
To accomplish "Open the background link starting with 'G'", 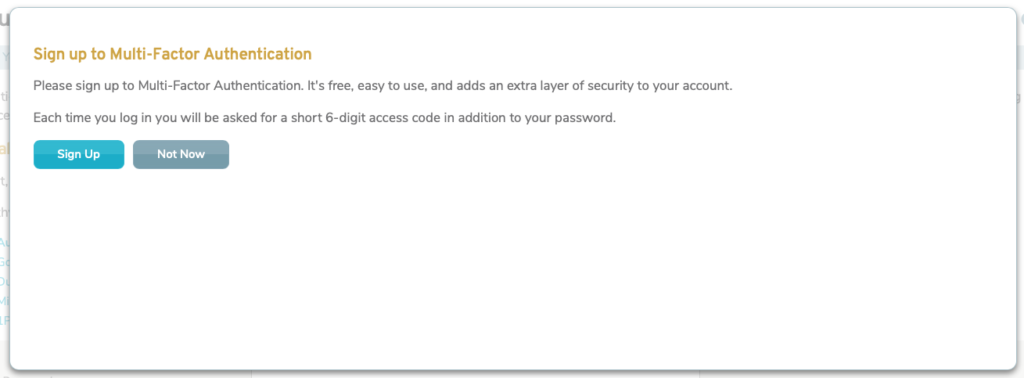I will 5,262.
